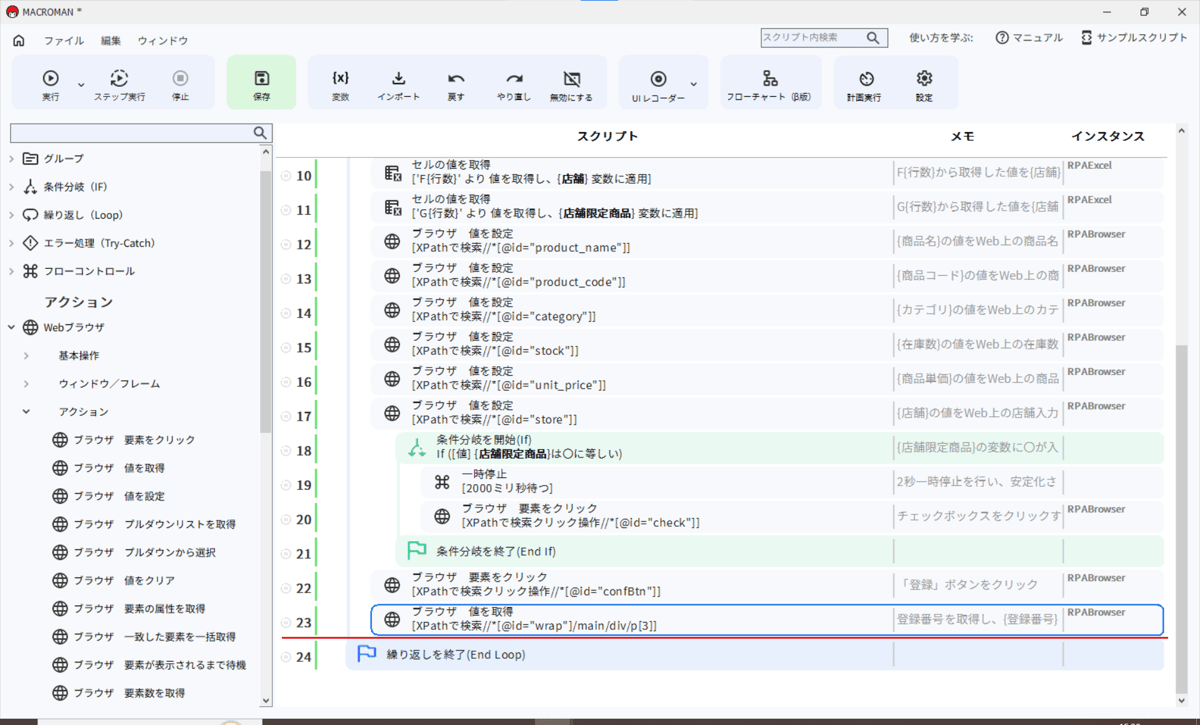The image size is (1200, 725).
Task: Click If branch icon on row 18
Action: click(417, 449)
